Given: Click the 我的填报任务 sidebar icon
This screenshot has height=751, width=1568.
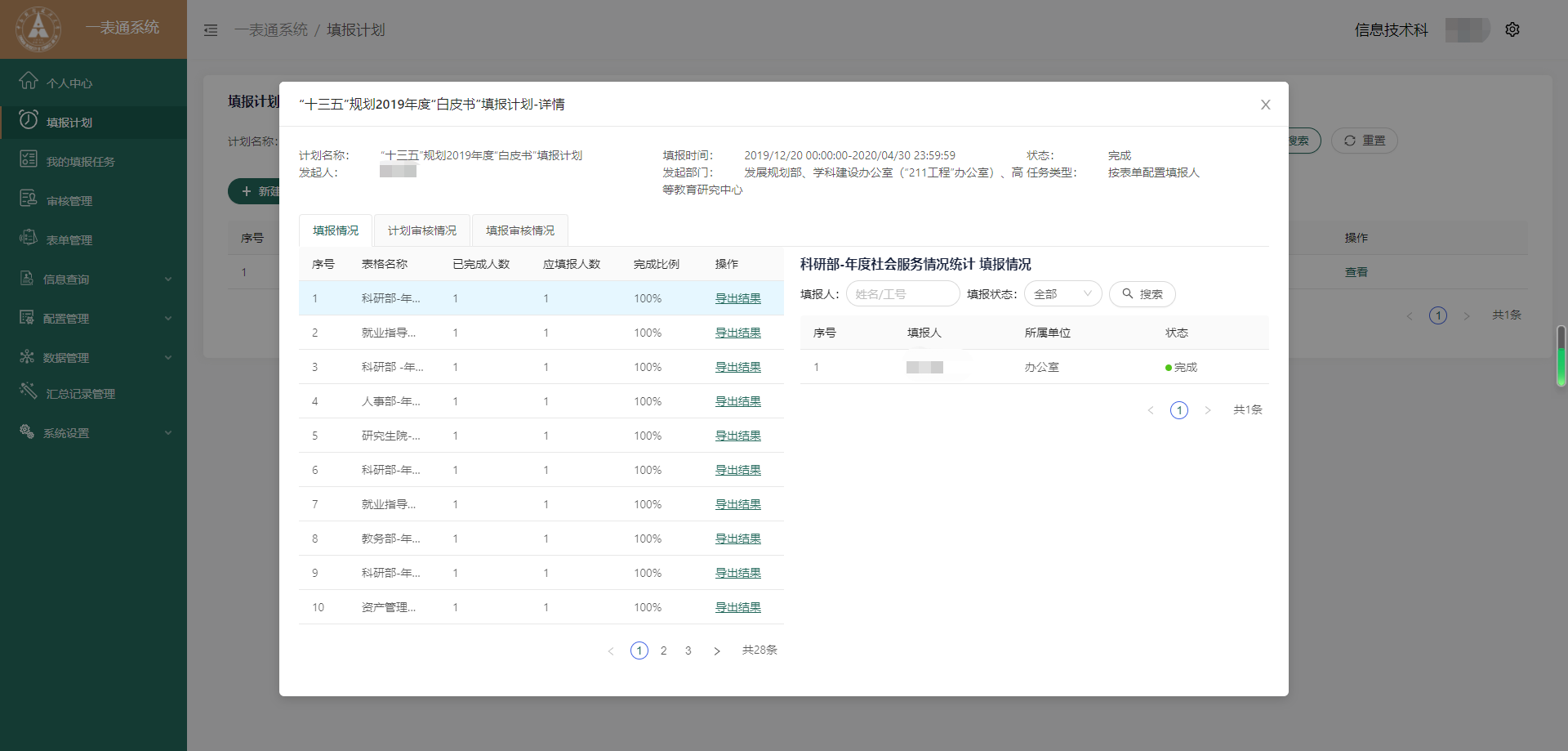Looking at the screenshot, I should (29, 159).
